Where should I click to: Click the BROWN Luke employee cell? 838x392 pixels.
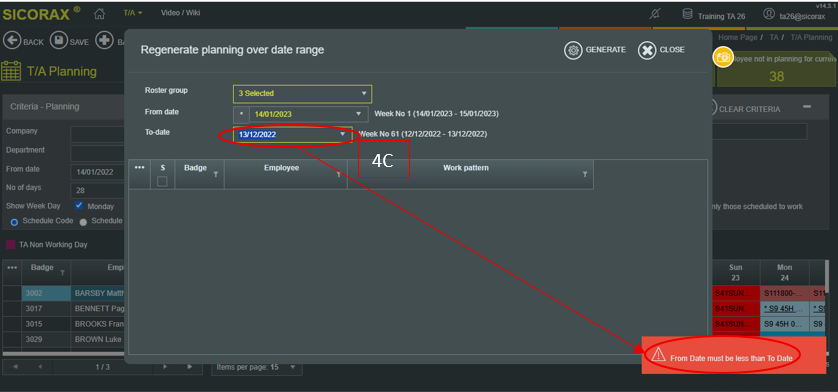click(98, 339)
